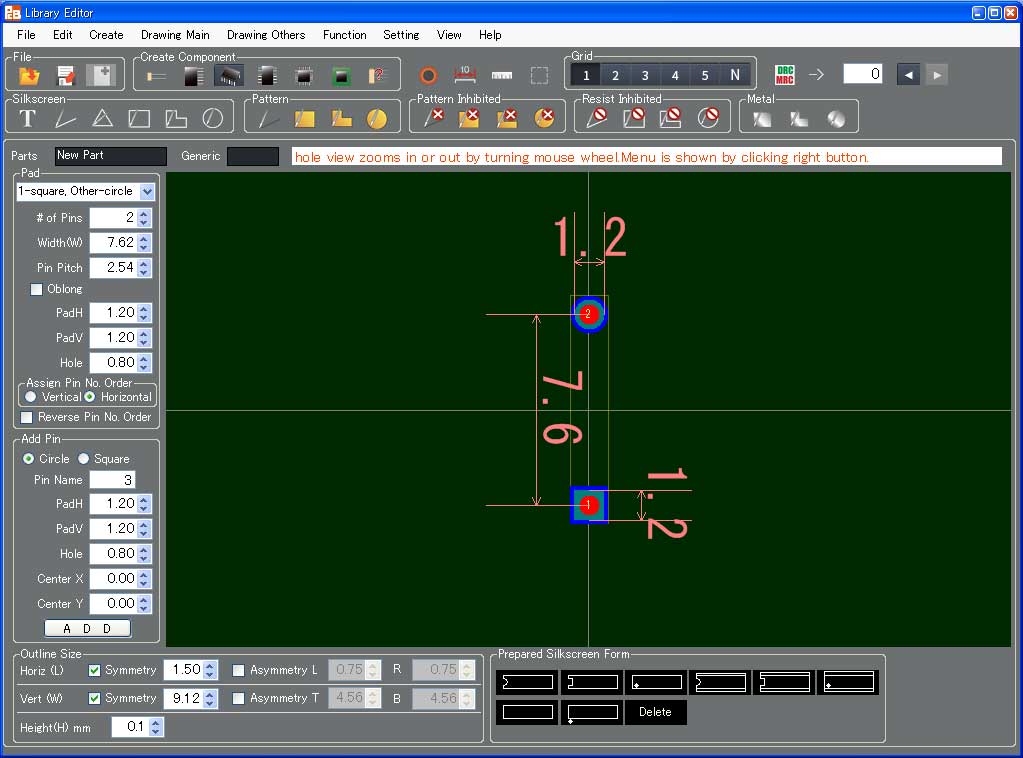1023x758 pixels.
Task: Select the axial resistor component icon
Action: point(156,76)
